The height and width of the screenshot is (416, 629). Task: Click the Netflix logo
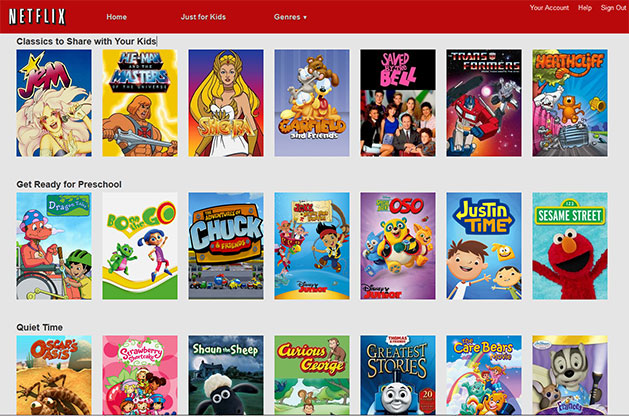tap(37, 17)
